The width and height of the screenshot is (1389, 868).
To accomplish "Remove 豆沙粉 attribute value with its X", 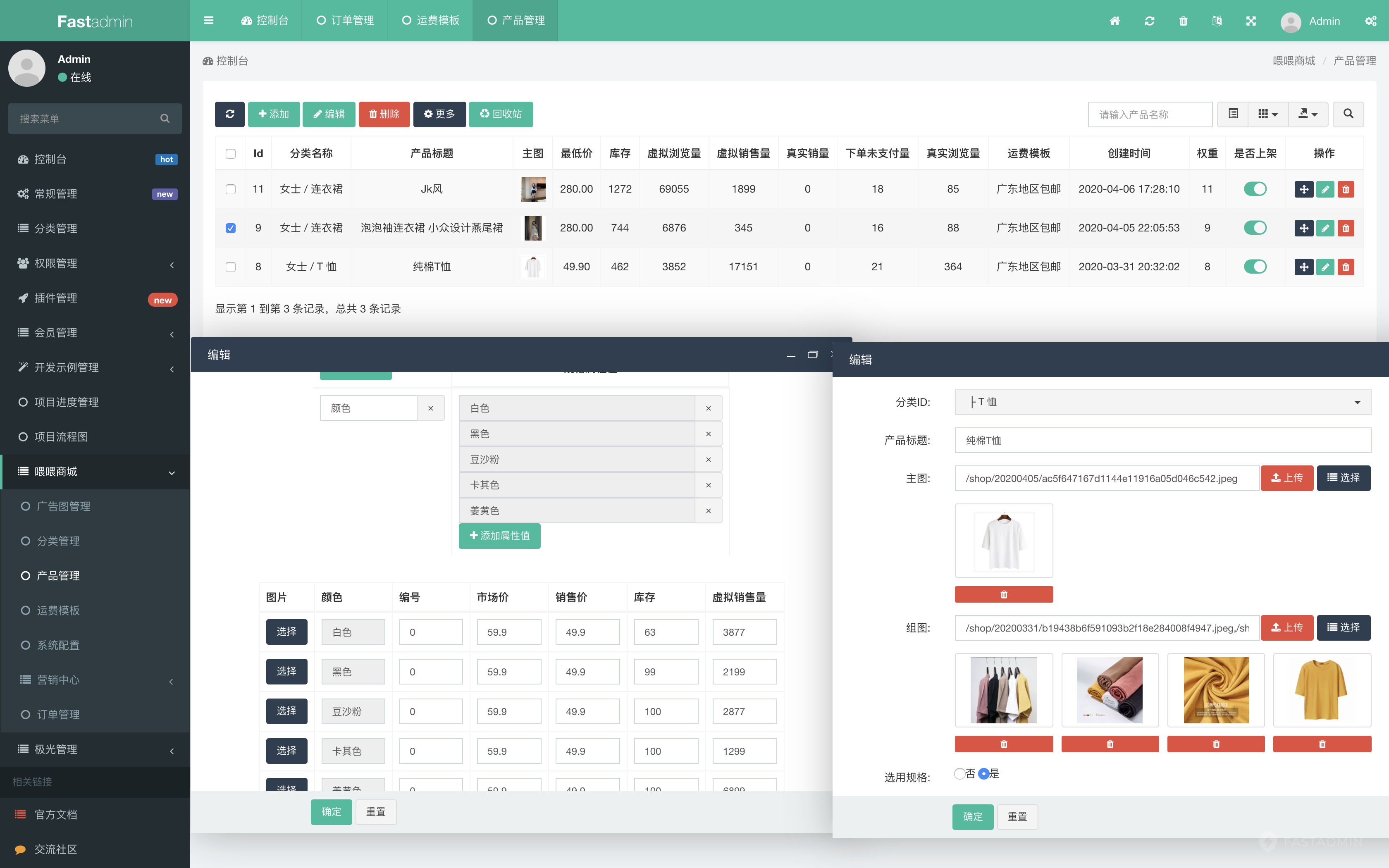I will (708, 460).
